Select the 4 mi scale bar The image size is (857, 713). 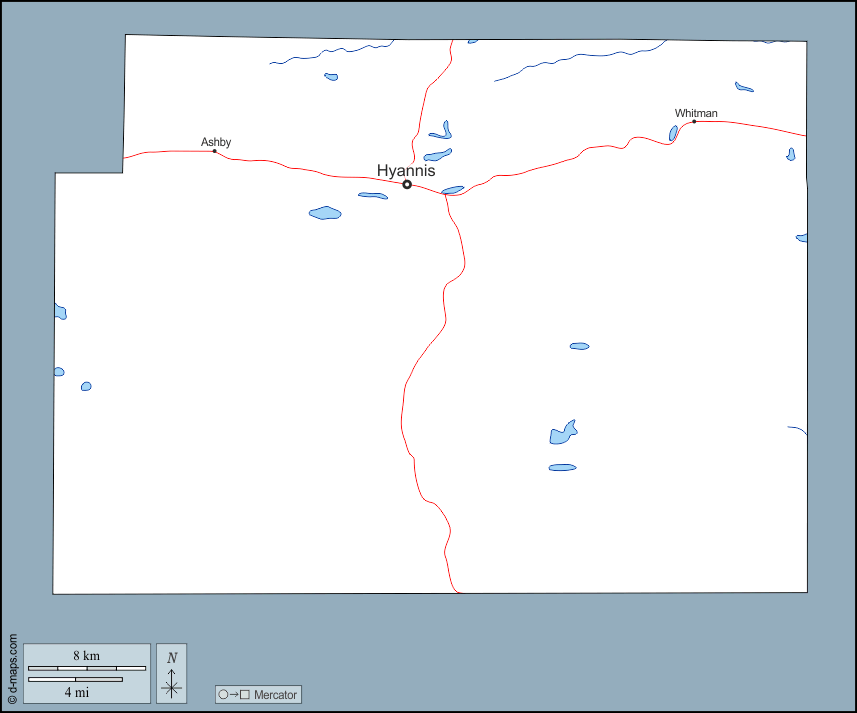coord(75,680)
